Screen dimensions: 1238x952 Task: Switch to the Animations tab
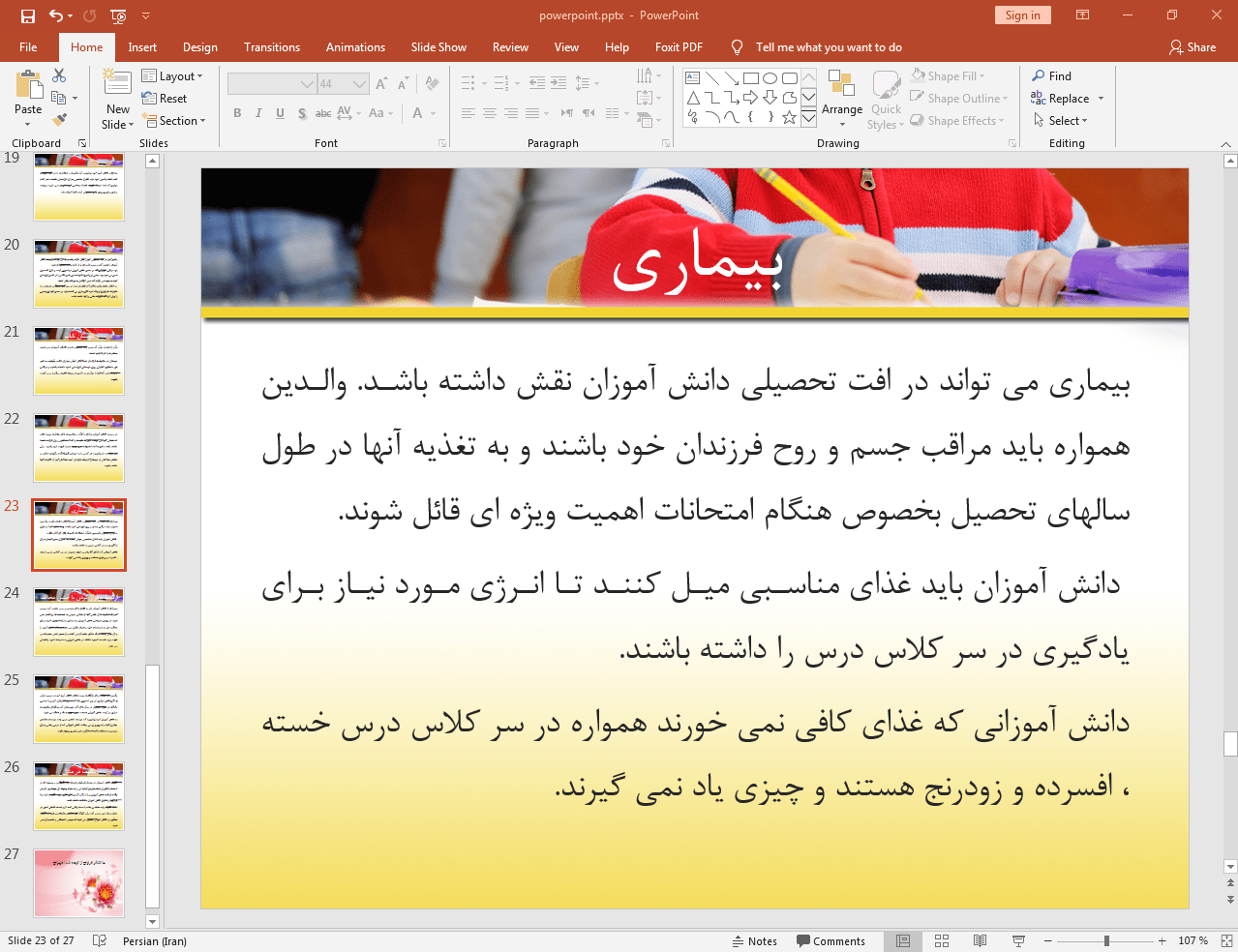355,47
